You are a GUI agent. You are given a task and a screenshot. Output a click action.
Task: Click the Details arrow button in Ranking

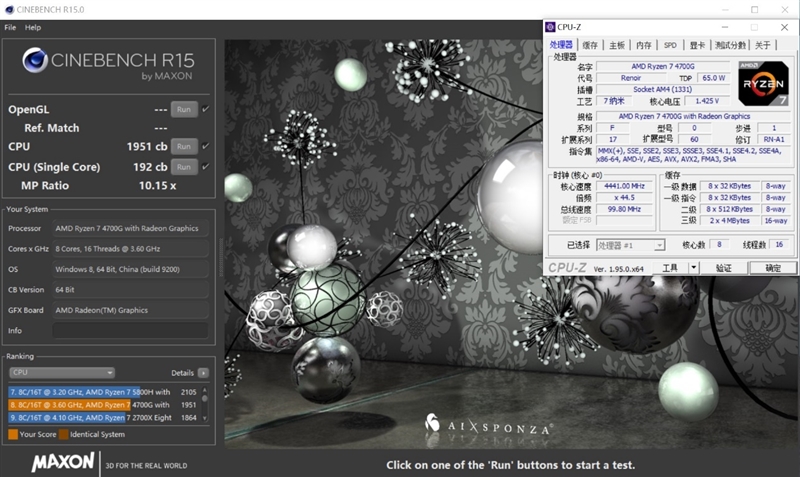[203, 372]
